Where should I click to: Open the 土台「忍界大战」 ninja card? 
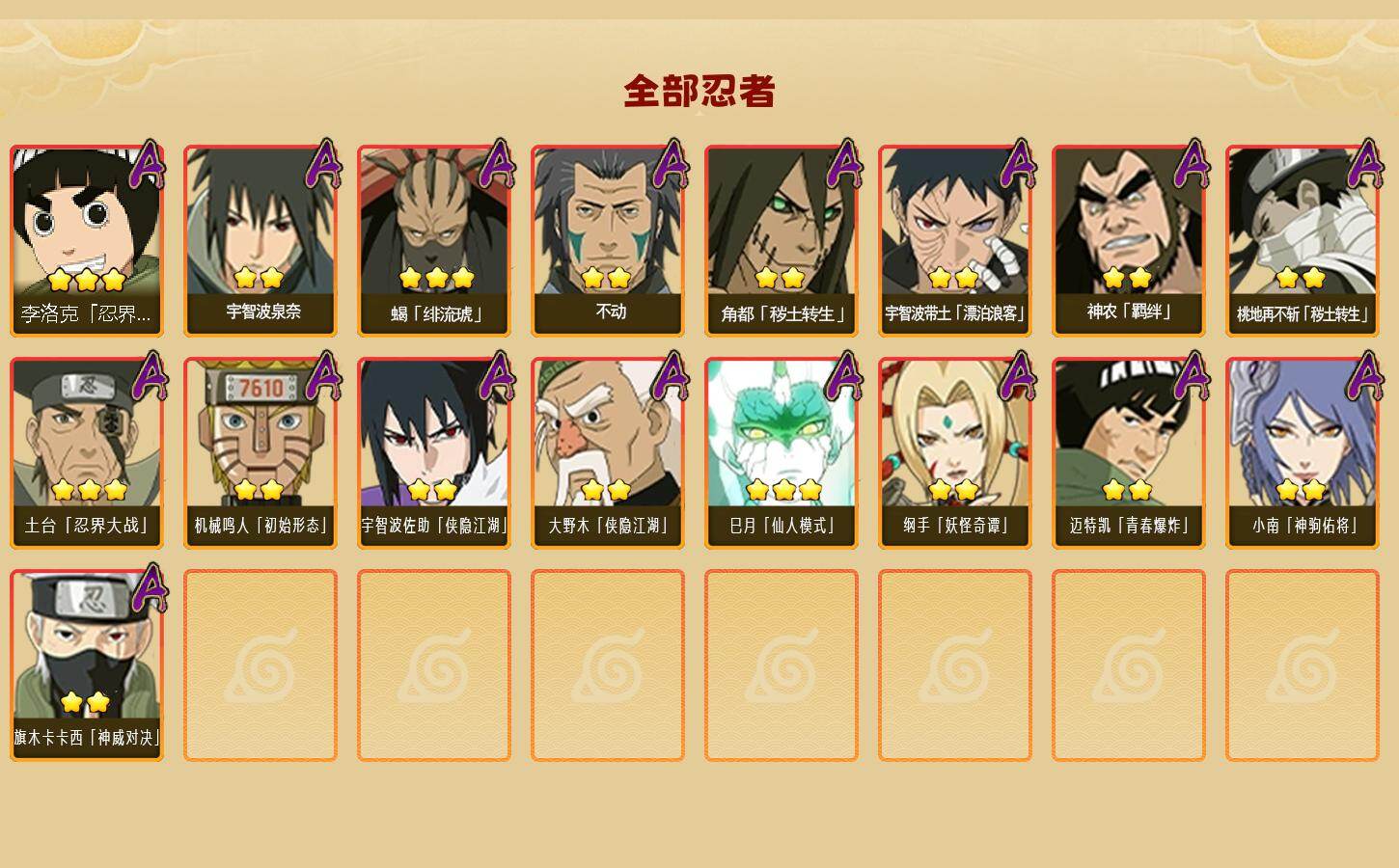87,452
